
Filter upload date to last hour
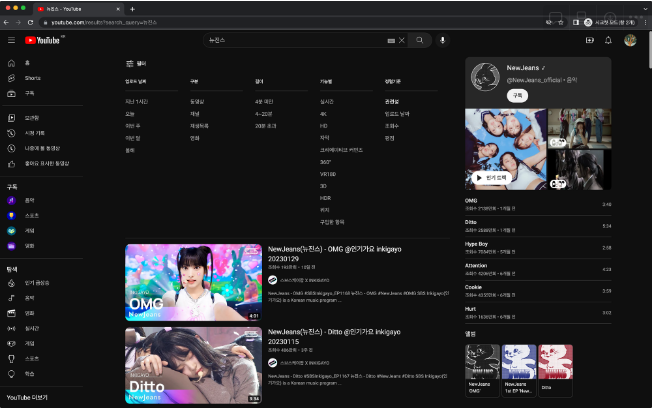[136, 101]
